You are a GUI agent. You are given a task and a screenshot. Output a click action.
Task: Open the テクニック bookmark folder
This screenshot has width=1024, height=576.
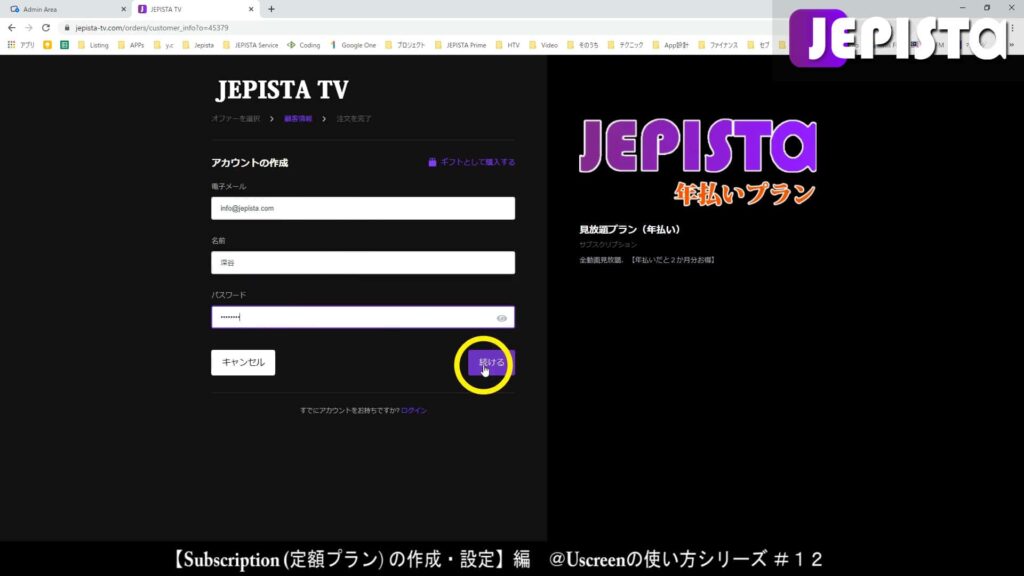pos(625,45)
